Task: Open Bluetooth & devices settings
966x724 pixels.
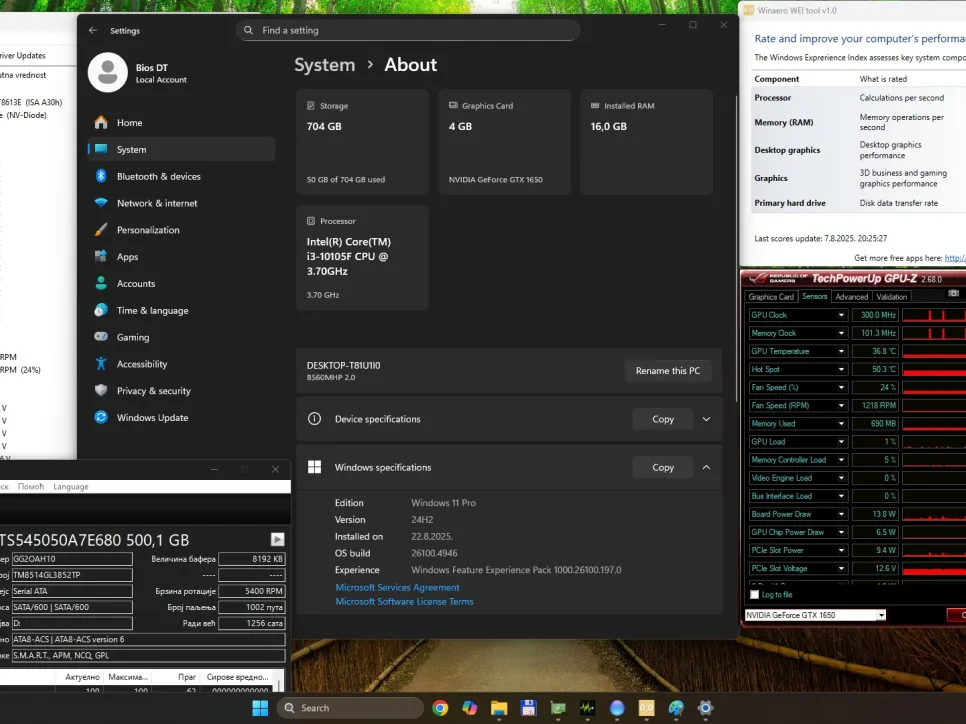Action: pyautogui.click(x=158, y=177)
